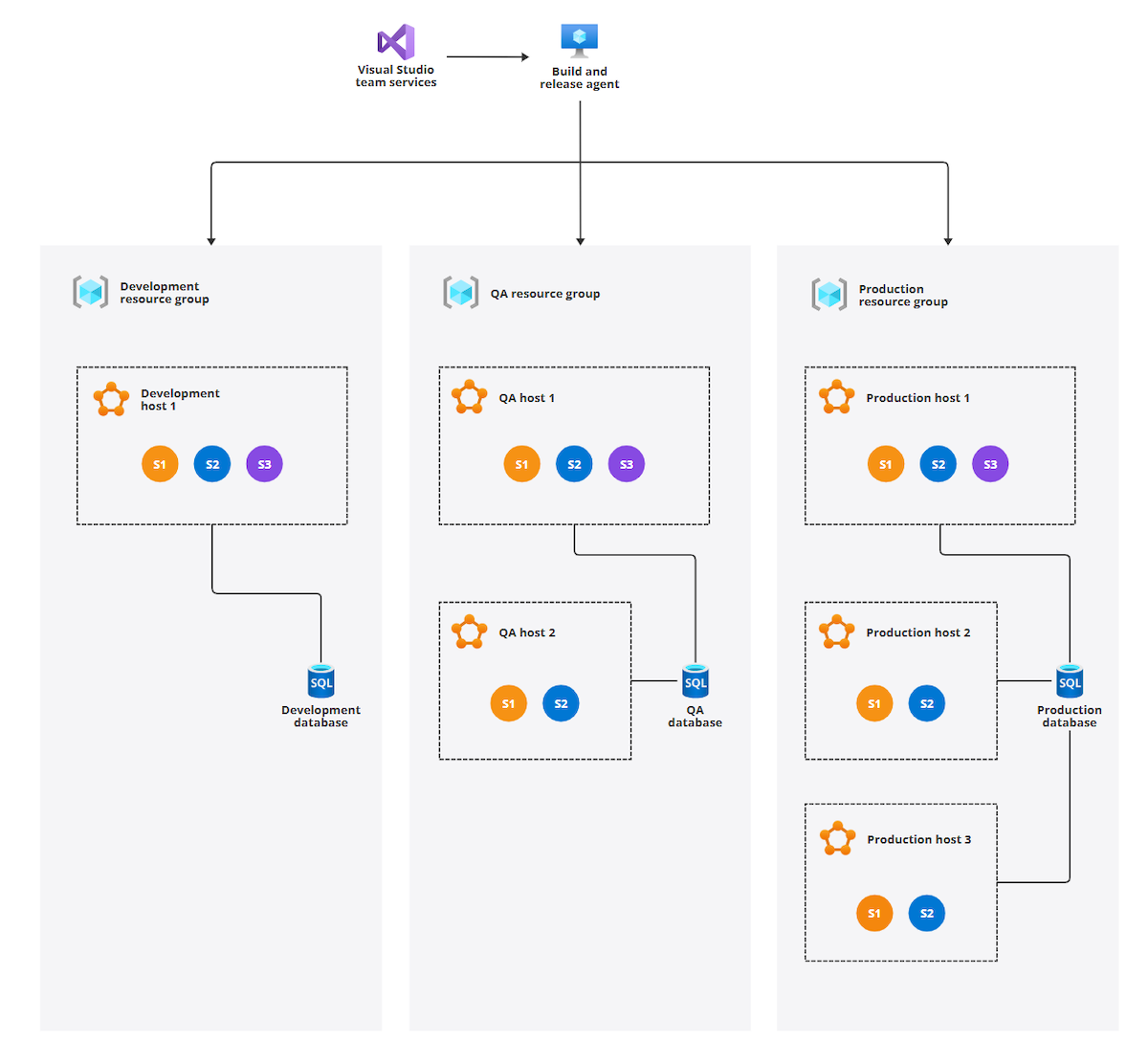This screenshot has width=1148, height=1064.
Task: Click the Development host 1 cluster icon
Action: [x=111, y=399]
